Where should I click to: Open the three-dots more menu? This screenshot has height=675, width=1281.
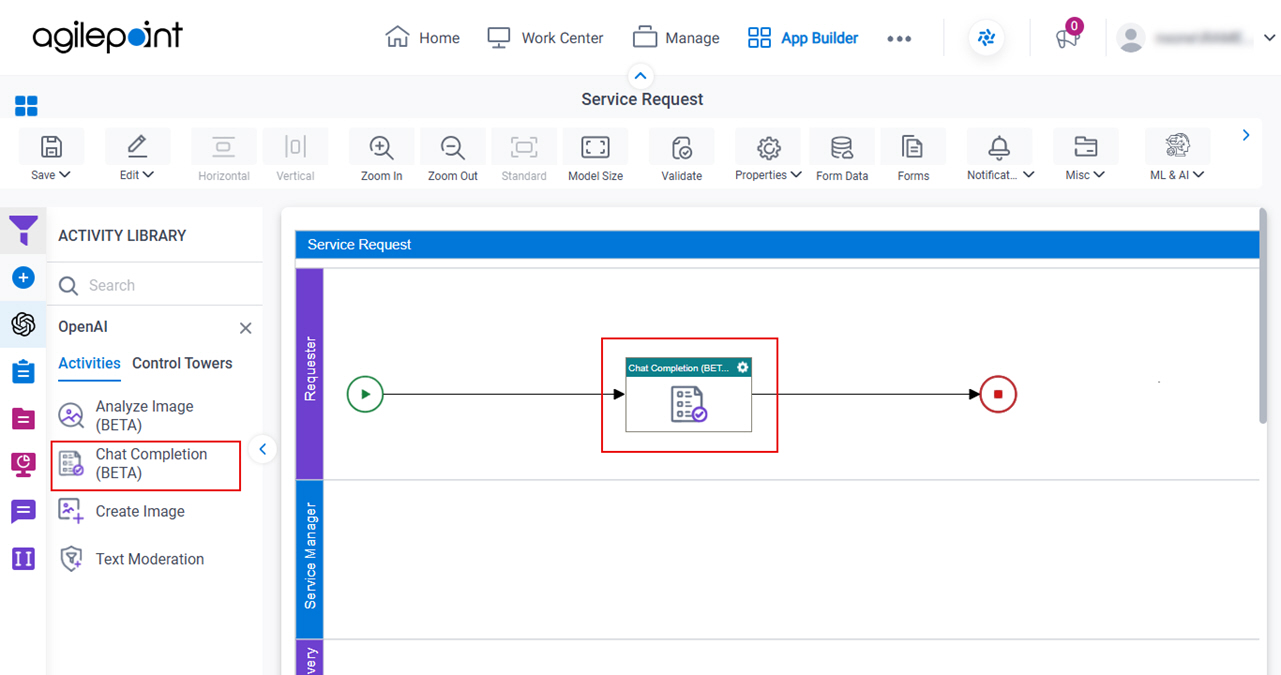click(899, 39)
